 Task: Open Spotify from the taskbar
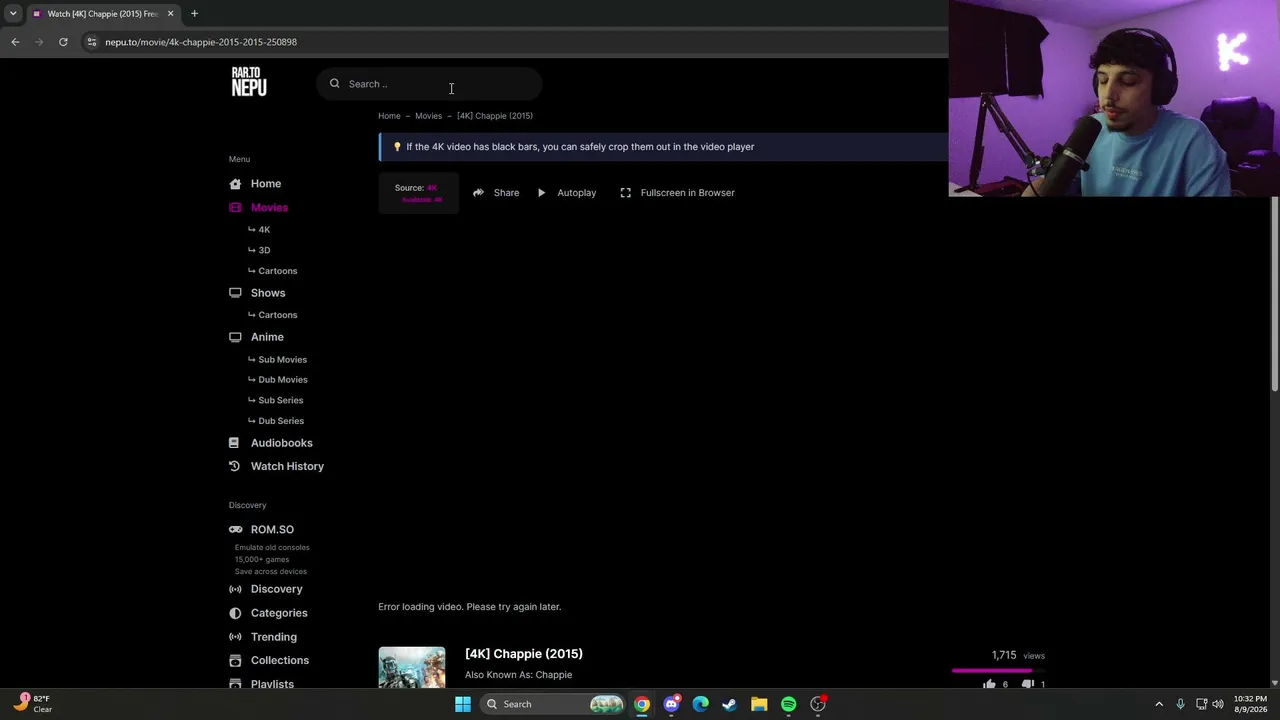pos(789,704)
